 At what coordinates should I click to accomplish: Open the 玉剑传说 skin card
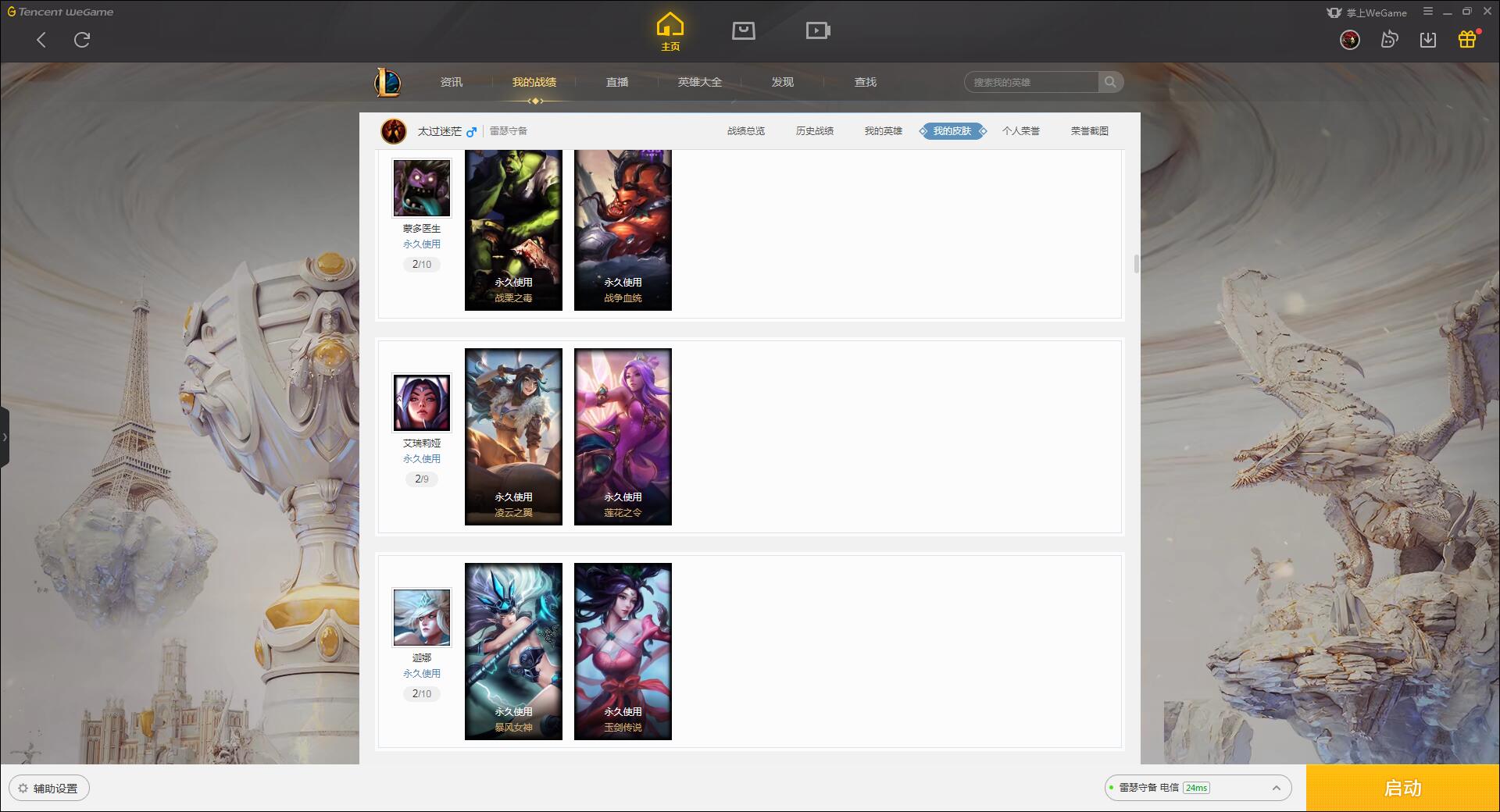623,651
